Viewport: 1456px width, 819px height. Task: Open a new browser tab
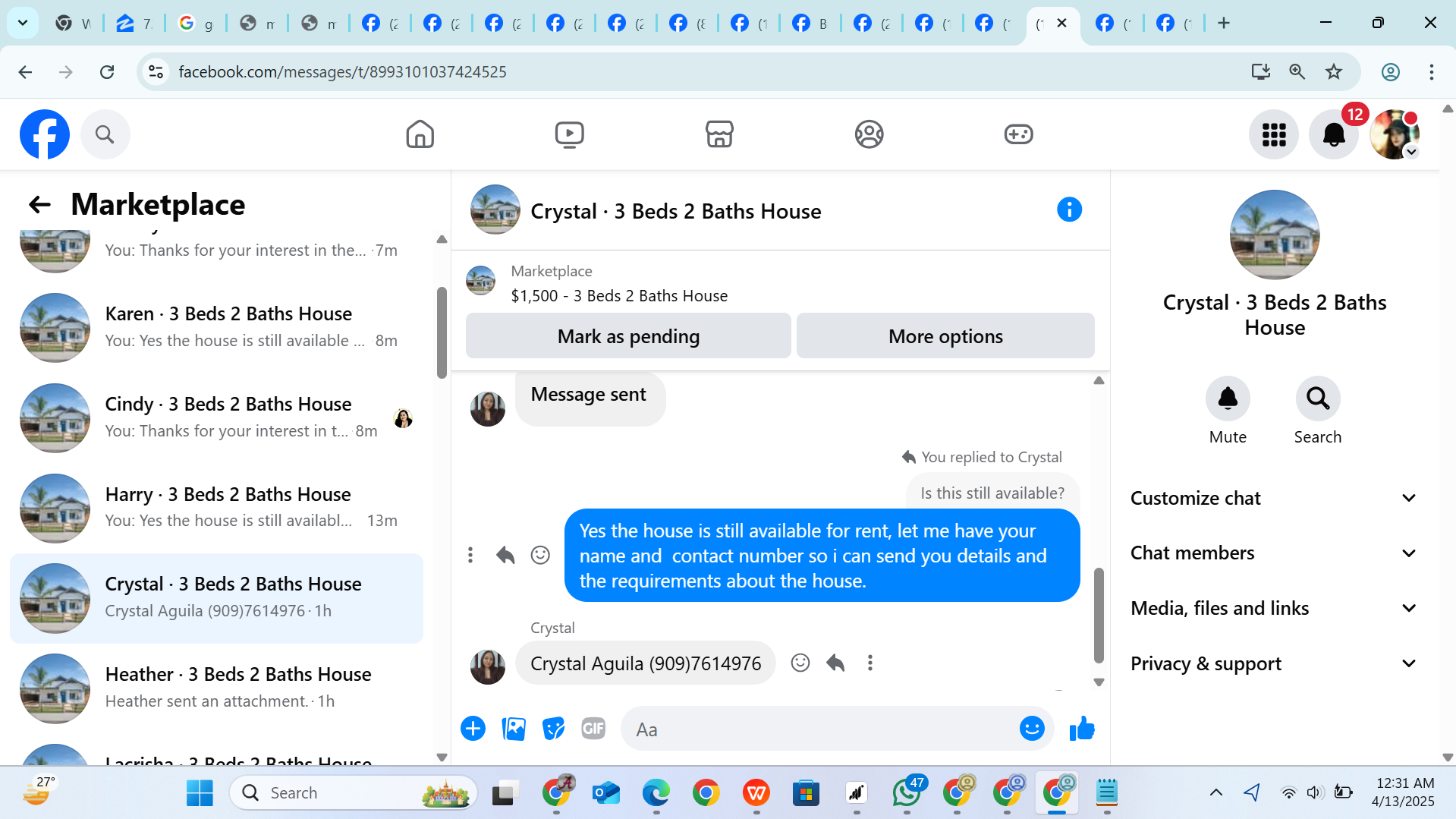pos(1223,23)
